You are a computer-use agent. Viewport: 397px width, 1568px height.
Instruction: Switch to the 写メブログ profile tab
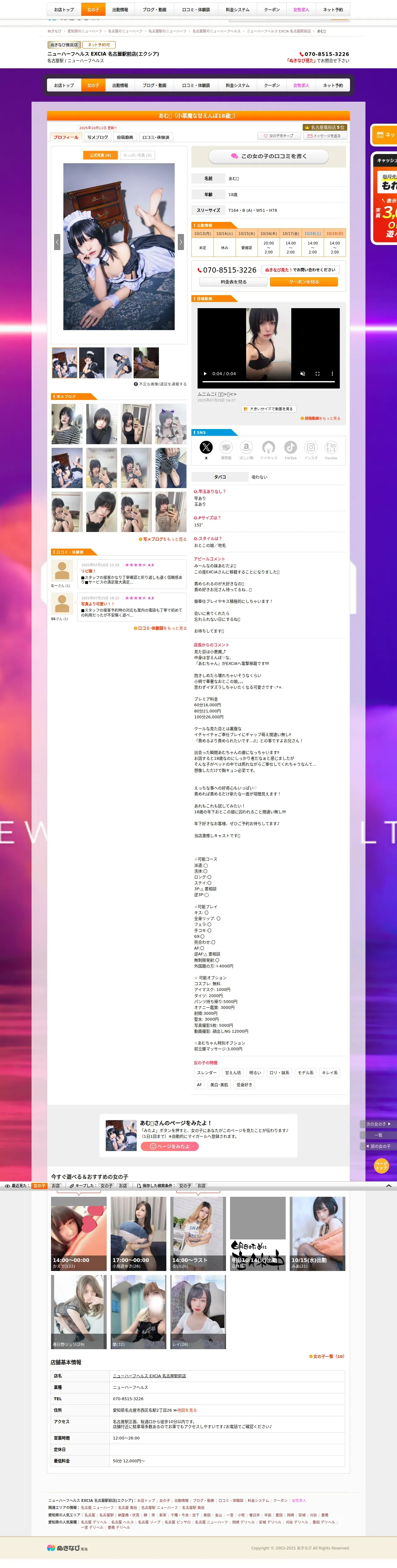(97, 137)
